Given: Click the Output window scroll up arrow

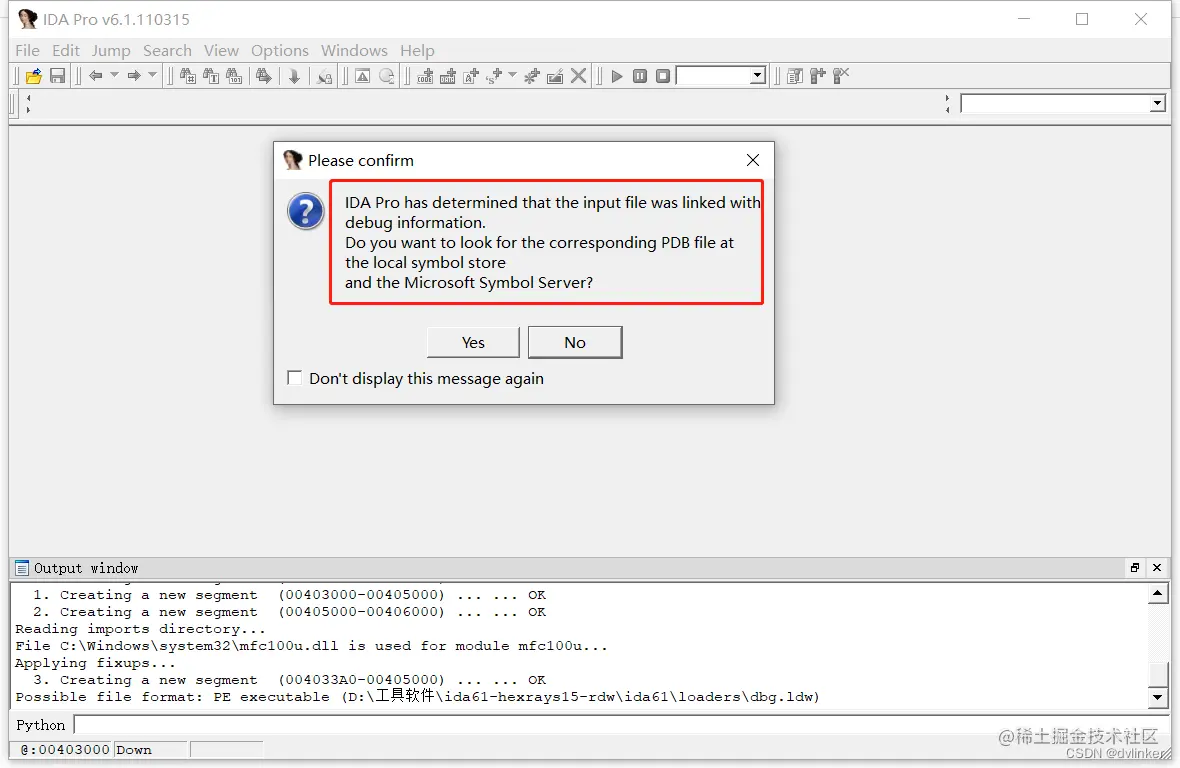Looking at the screenshot, I should (1157, 594).
